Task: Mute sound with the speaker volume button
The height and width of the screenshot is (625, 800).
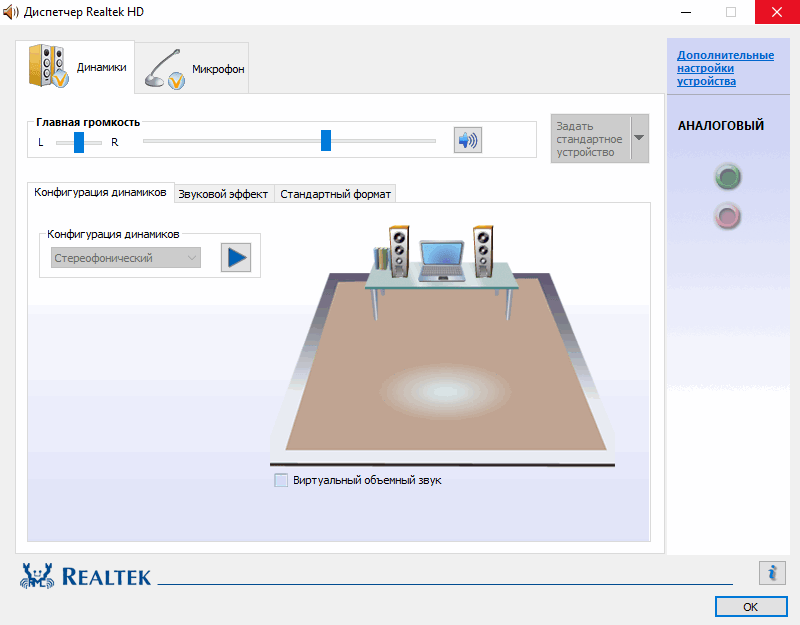Action: click(x=467, y=140)
